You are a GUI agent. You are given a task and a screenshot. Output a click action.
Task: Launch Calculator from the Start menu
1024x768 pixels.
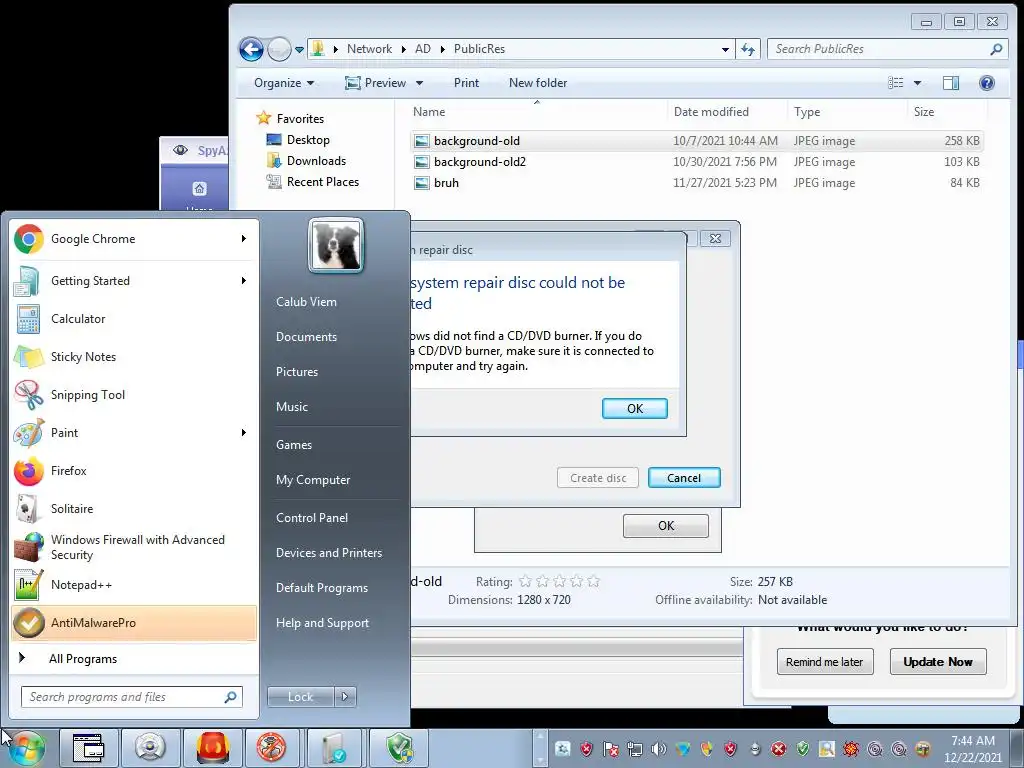point(134,319)
